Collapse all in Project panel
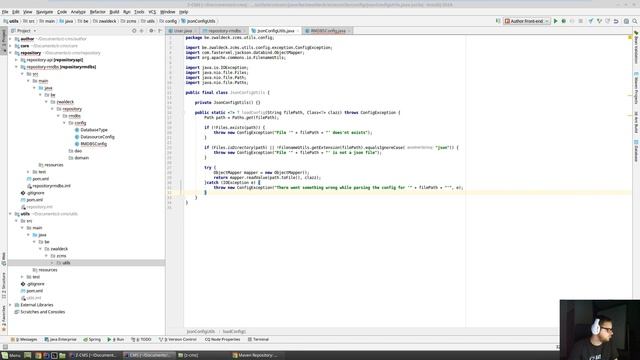Viewport: 640px width, 360px height. [x=142, y=31]
